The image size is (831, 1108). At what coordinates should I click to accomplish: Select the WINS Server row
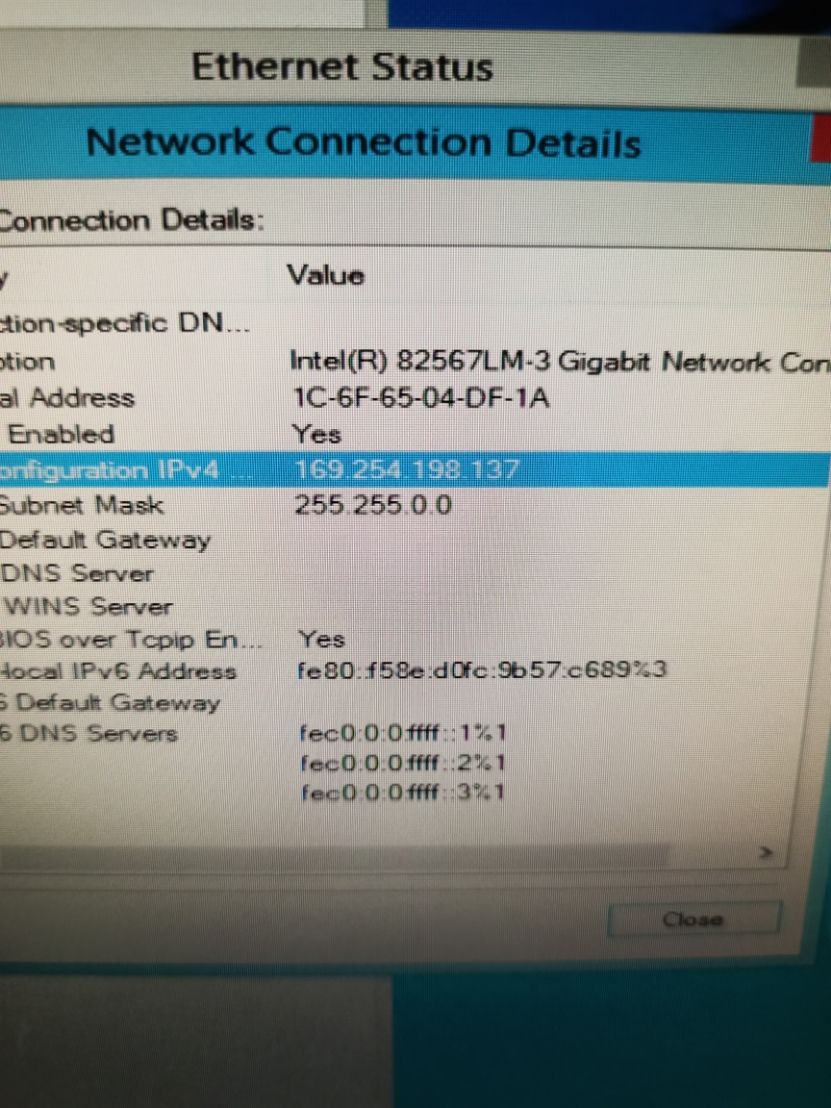[x=414, y=606]
